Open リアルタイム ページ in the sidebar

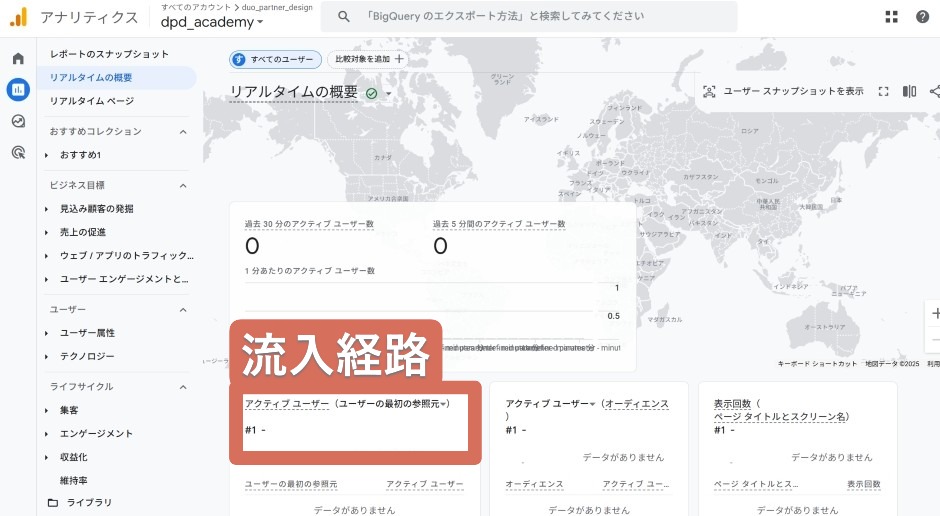point(92,101)
